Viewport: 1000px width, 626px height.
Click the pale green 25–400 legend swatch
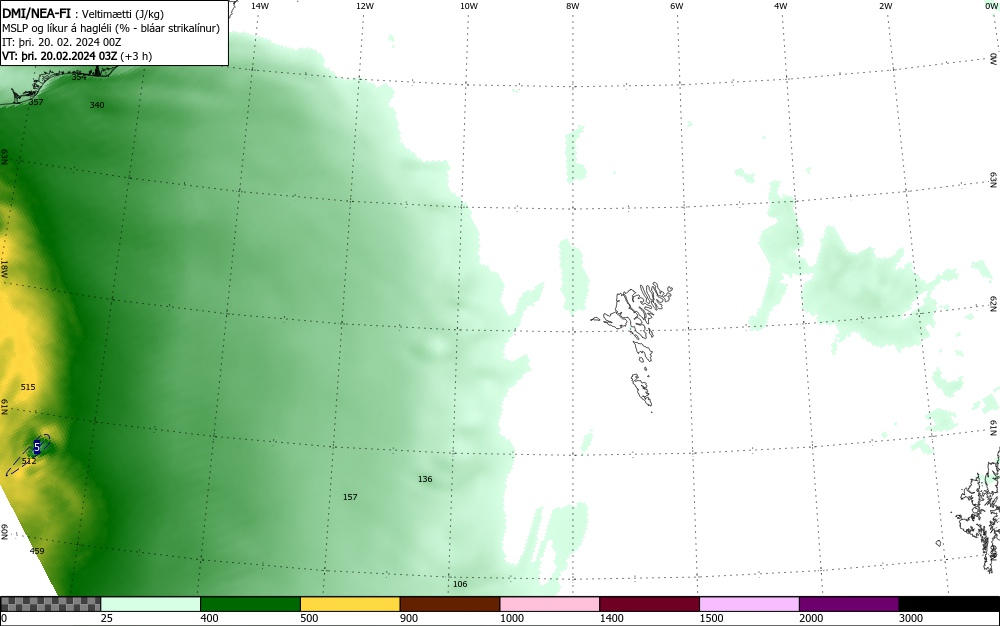click(151, 604)
